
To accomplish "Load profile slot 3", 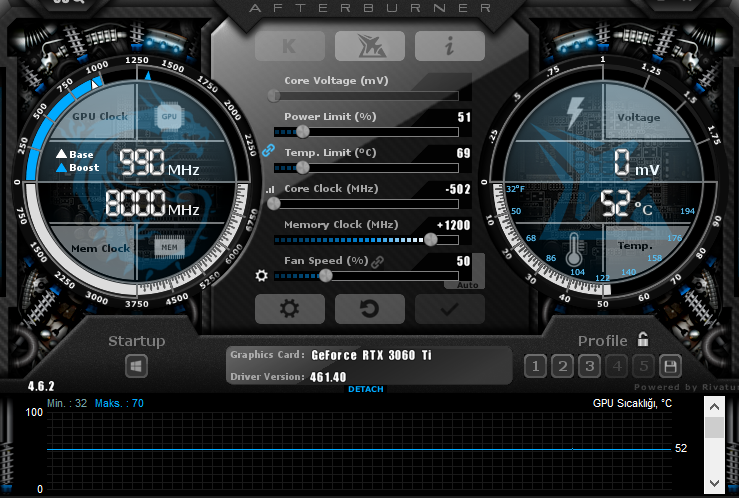I will [589, 366].
